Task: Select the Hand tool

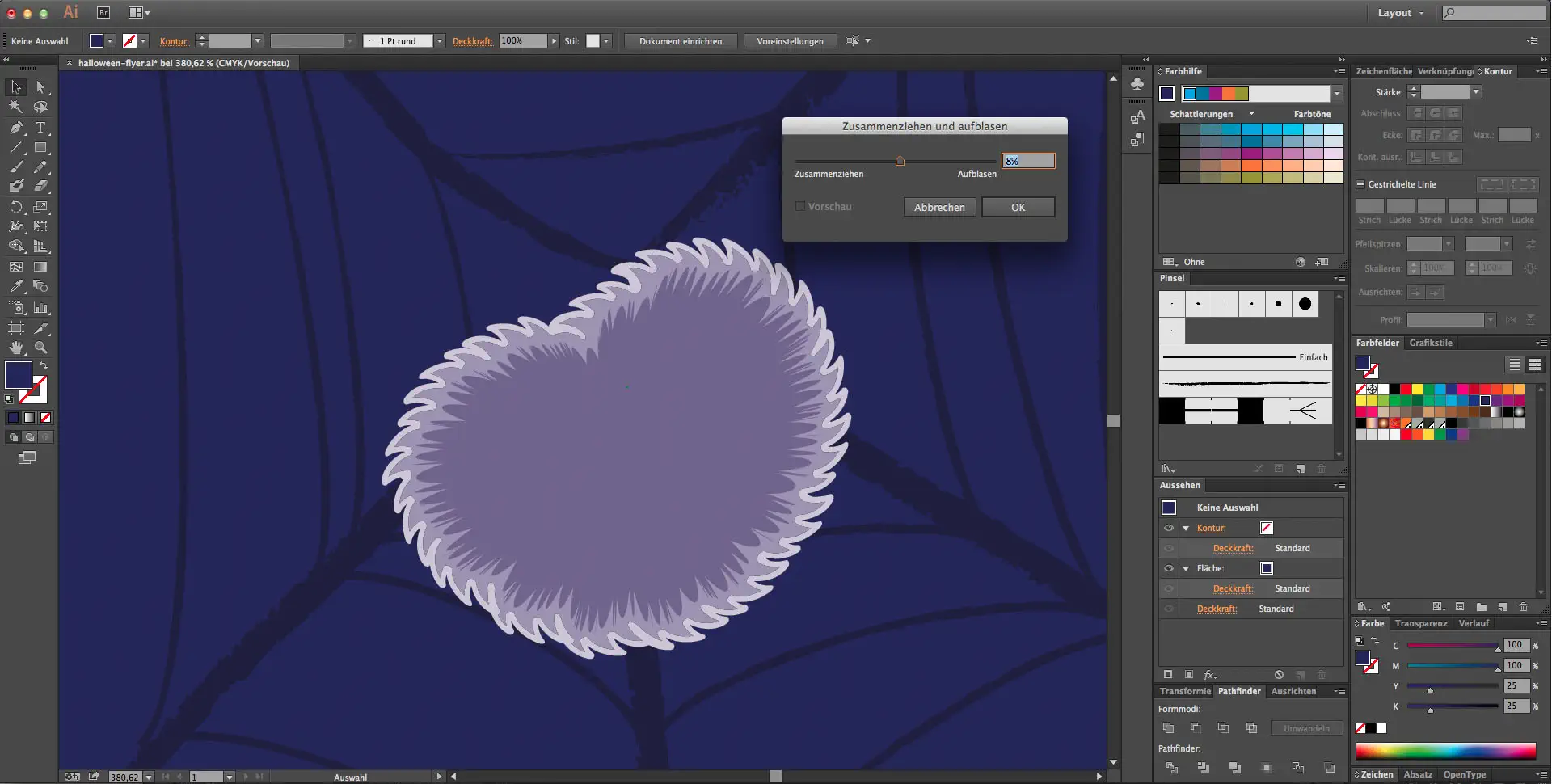Action: (x=16, y=348)
